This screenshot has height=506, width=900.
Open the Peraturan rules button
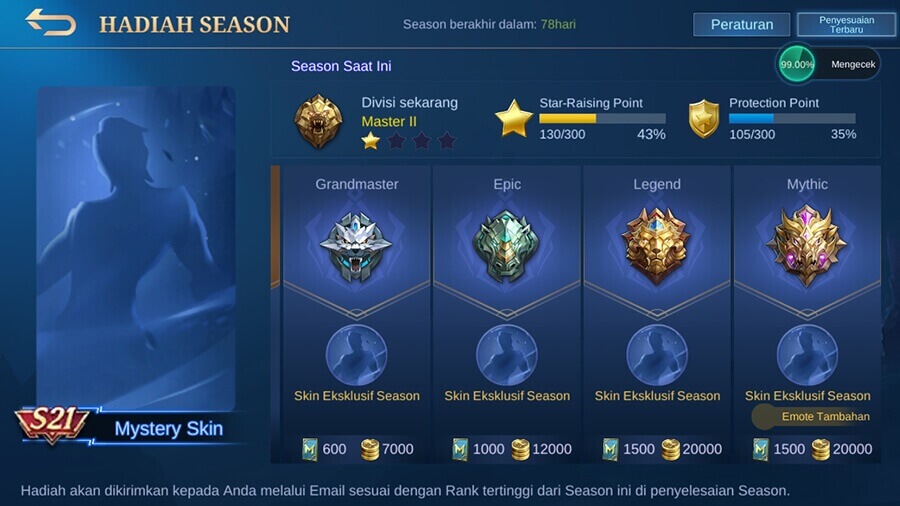coord(742,25)
